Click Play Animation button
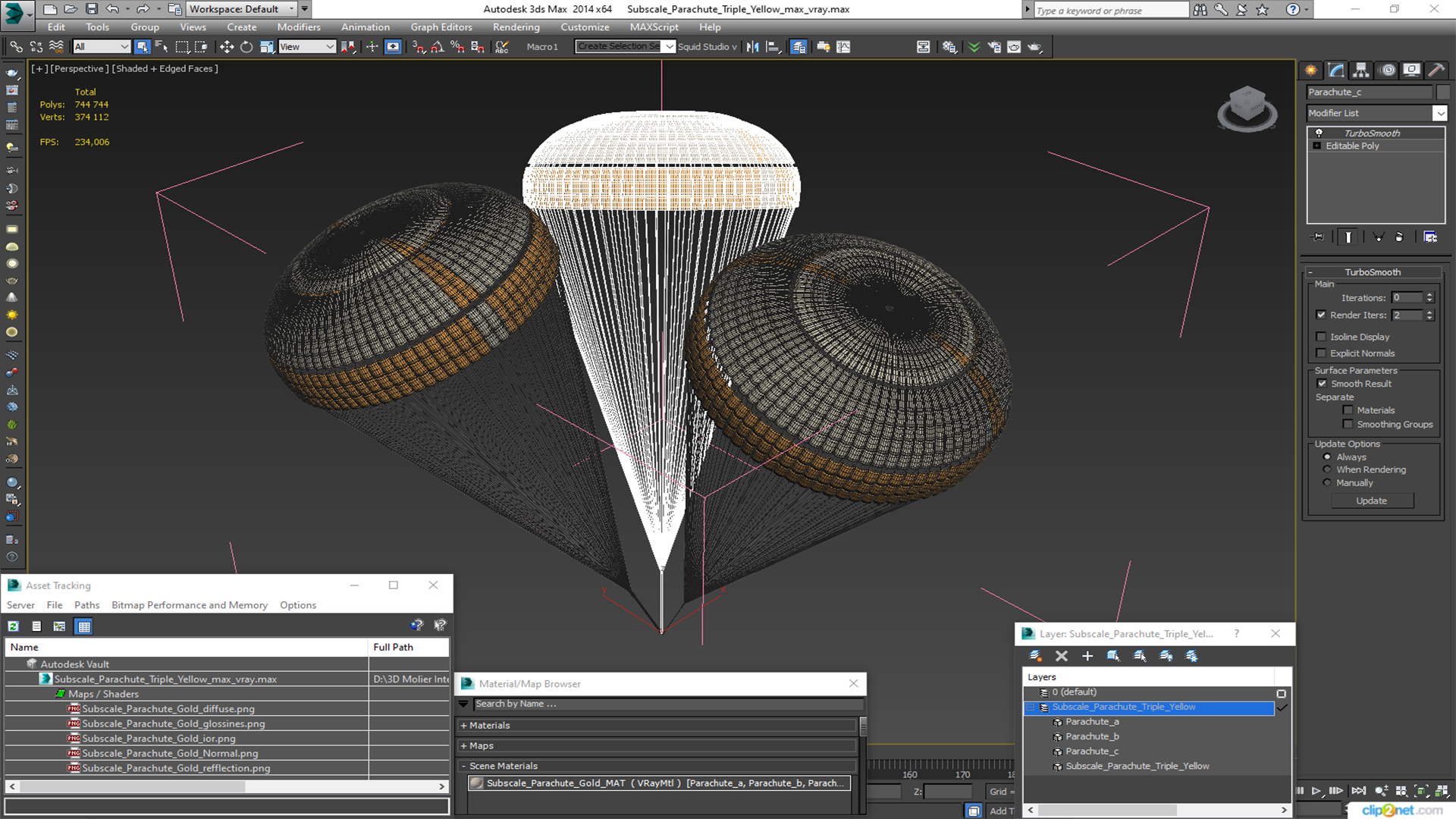The width and height of the screenshot is (1456, 819). click(x=1316, y=791)
